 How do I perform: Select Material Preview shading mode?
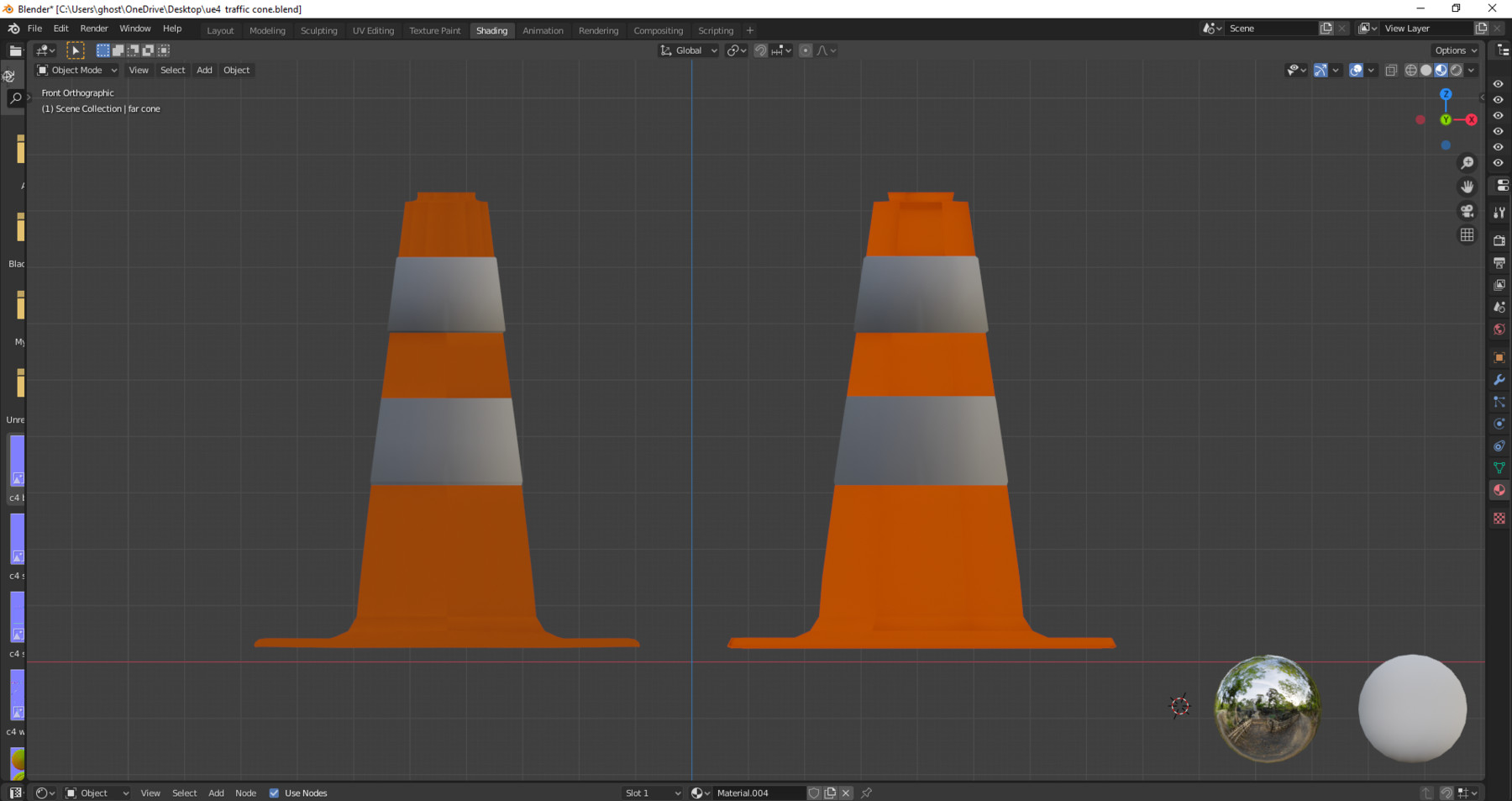pos(1440,70)
